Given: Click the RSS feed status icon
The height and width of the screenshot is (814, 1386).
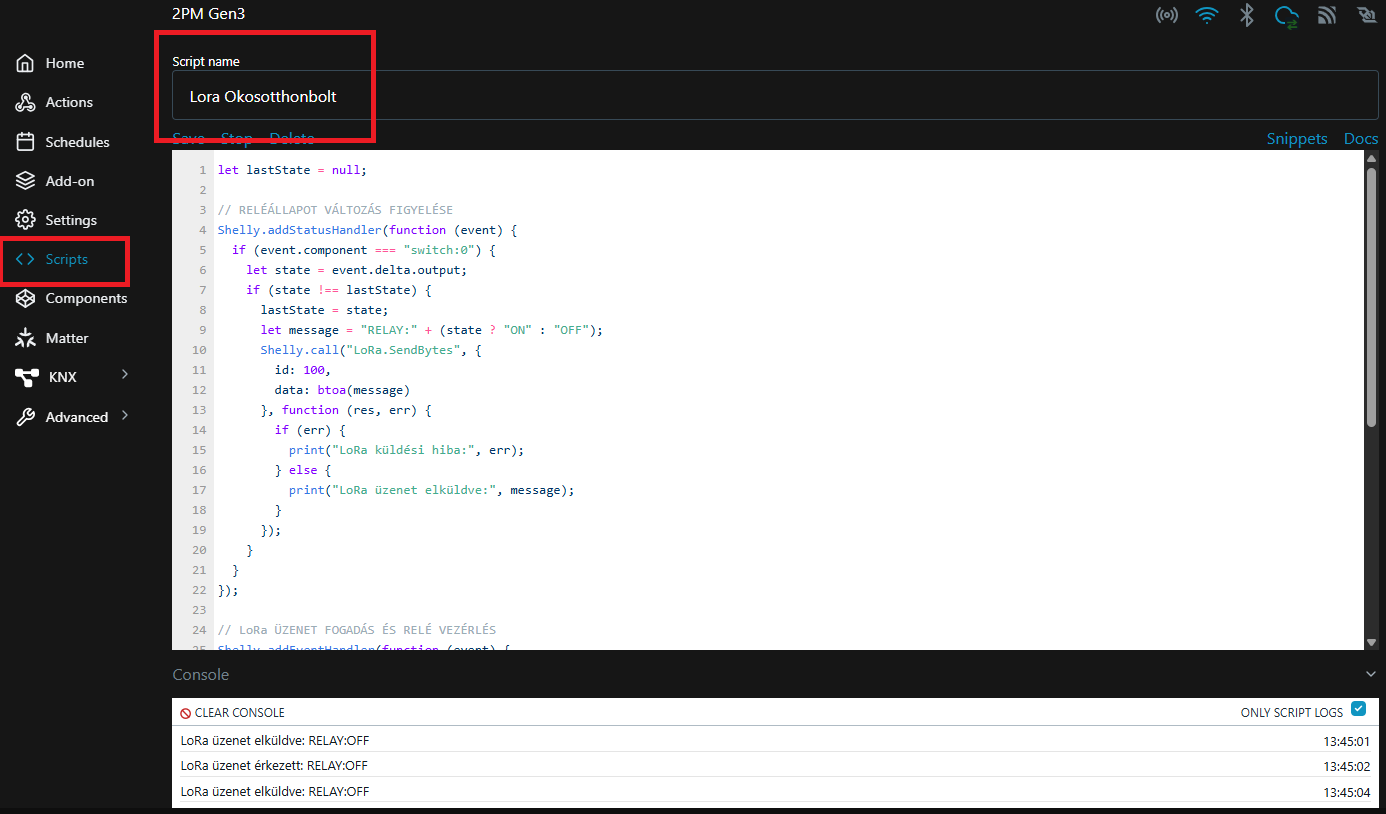Looking at the screenshot, I should (1327, 15).
